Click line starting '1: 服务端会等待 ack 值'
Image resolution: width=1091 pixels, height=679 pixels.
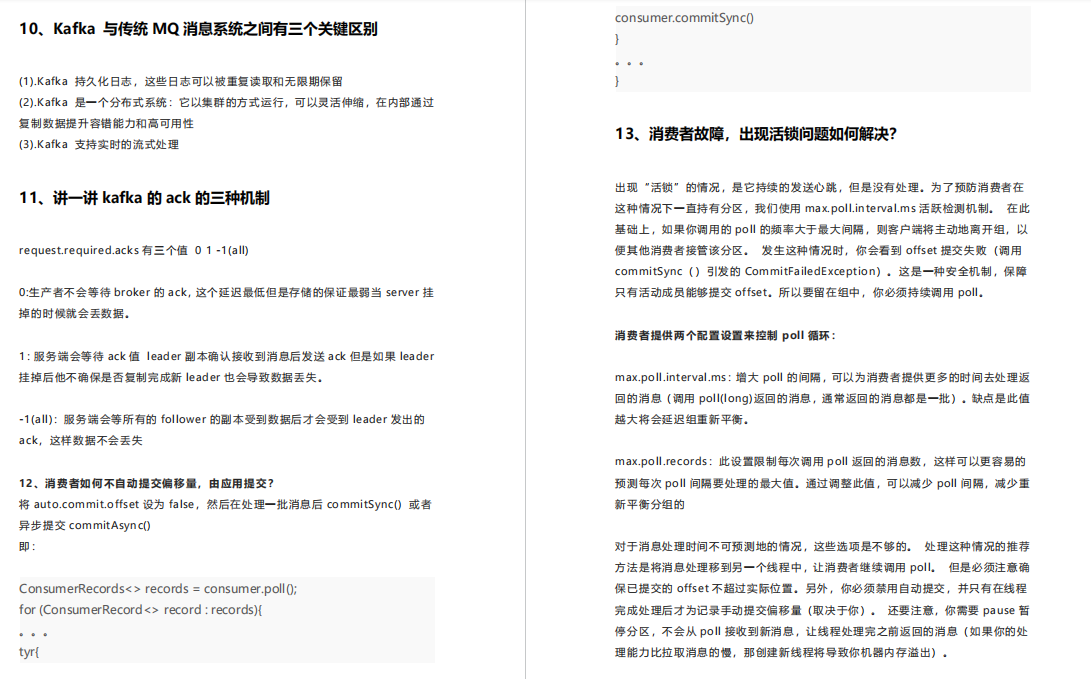[x=226, y=356]
